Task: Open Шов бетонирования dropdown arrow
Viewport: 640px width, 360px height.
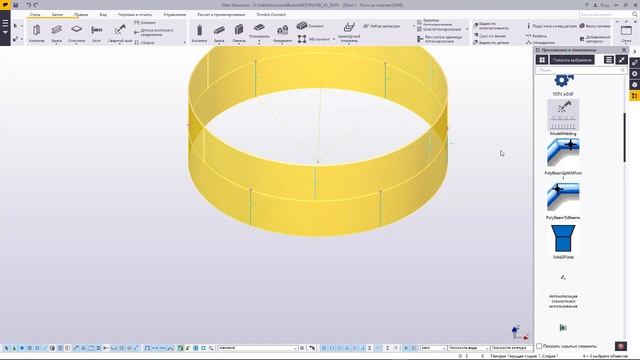Action: [467, 29]
